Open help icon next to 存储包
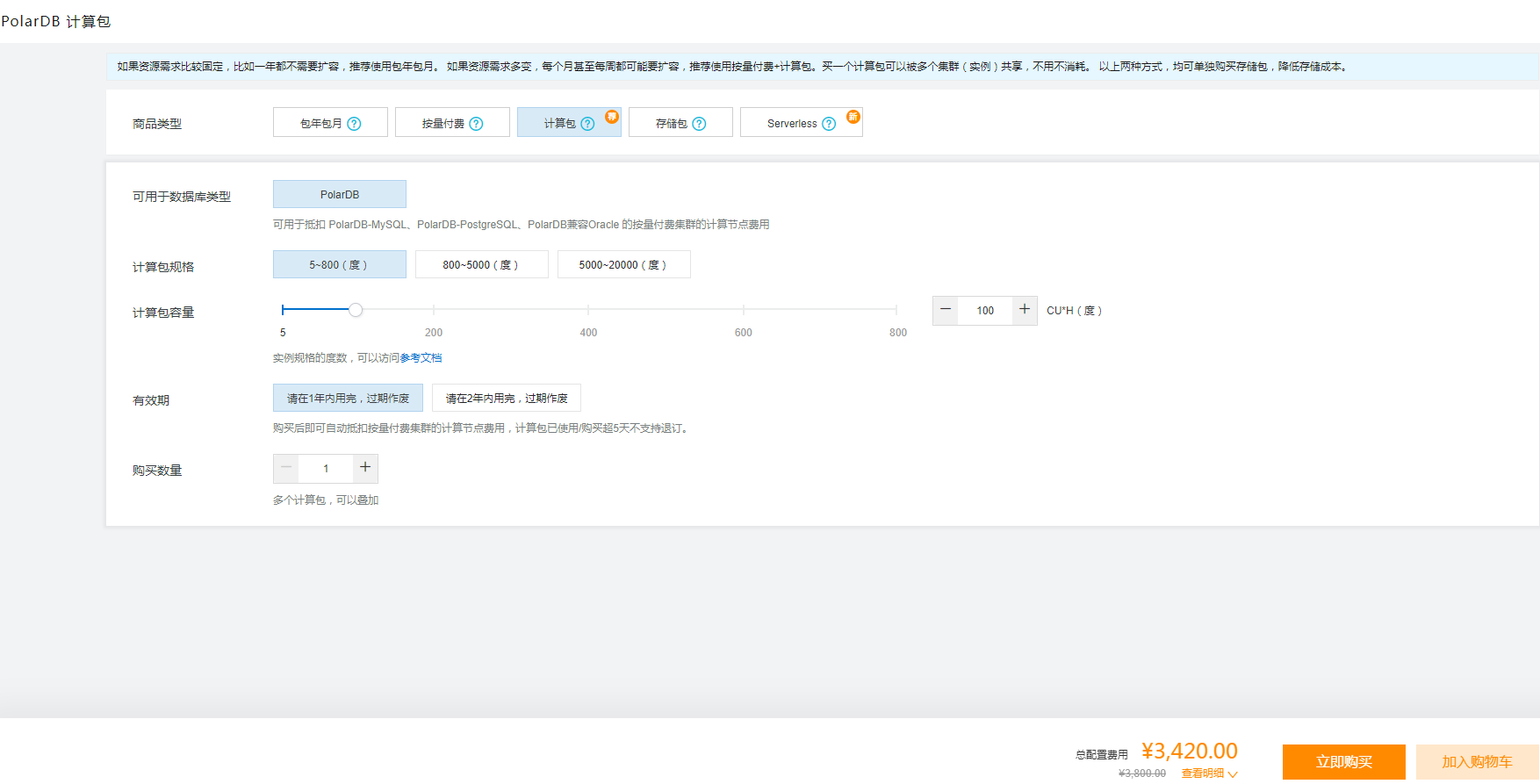1540x784 pixels. tap(699, 124)
